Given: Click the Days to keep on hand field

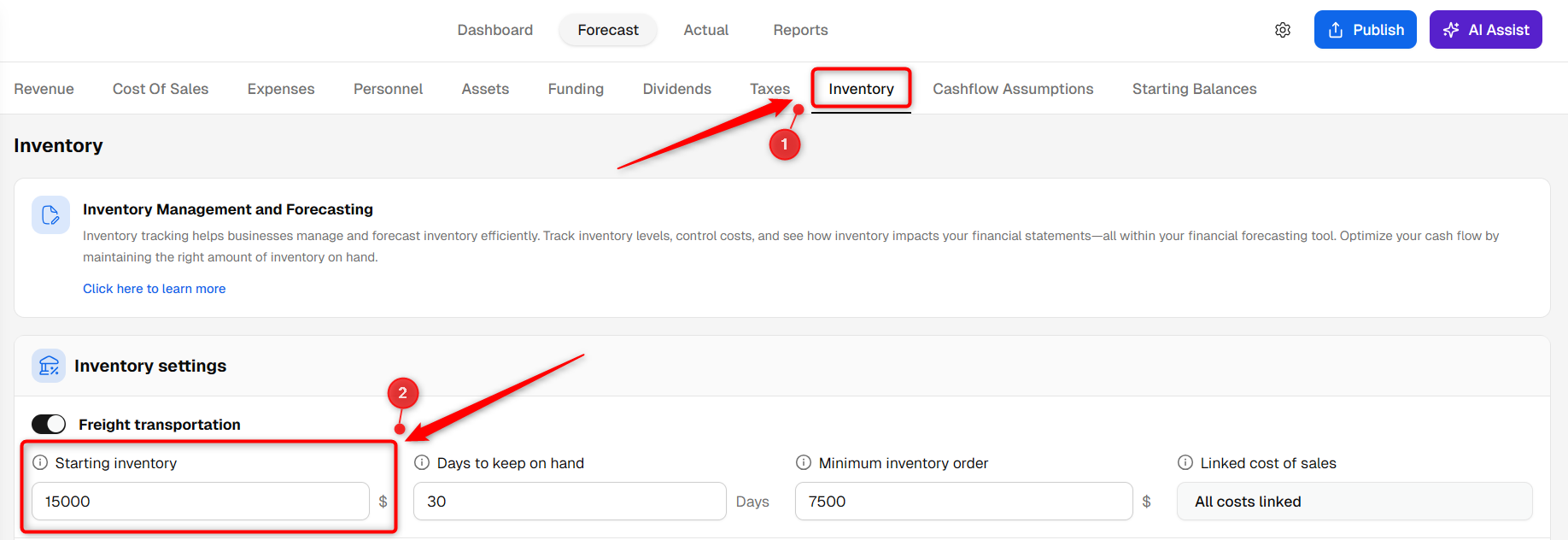Looking at the screenshot, I should (570, 502).
